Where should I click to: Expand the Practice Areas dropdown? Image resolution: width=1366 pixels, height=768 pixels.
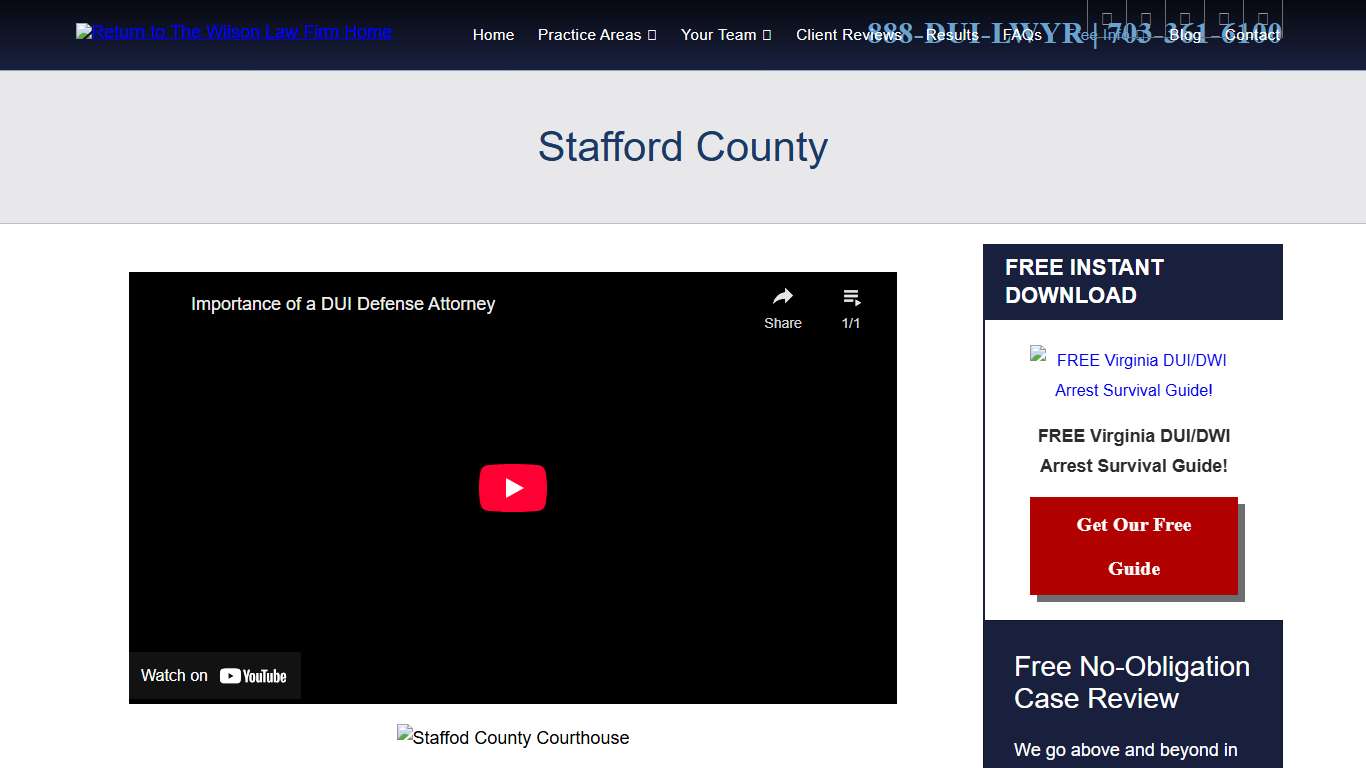[596, 34]
